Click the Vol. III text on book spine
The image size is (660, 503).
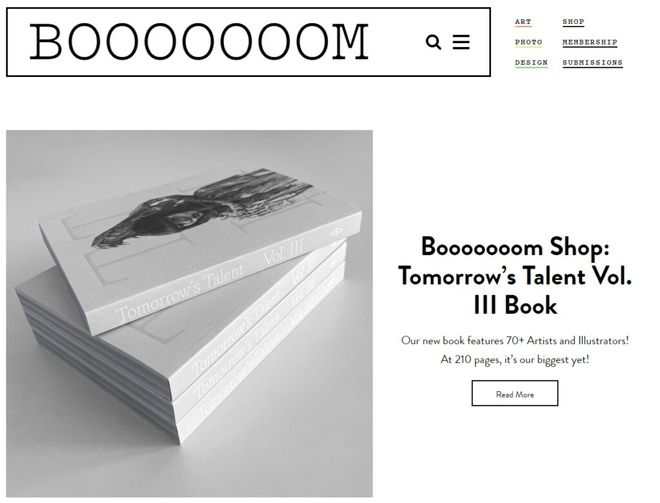pos(283,253)
